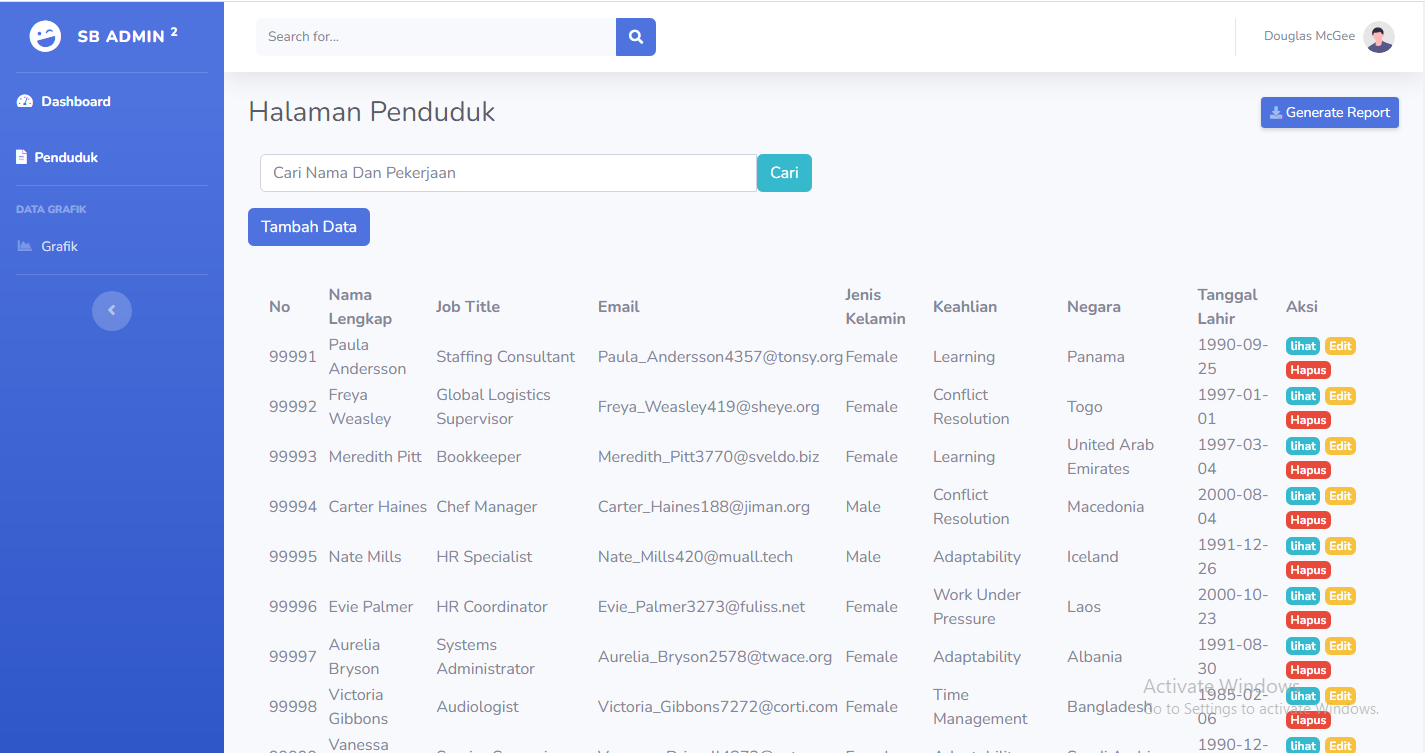Click the Cari button
The height and width of the screenshot is (753, 1425).
(784, 173)
